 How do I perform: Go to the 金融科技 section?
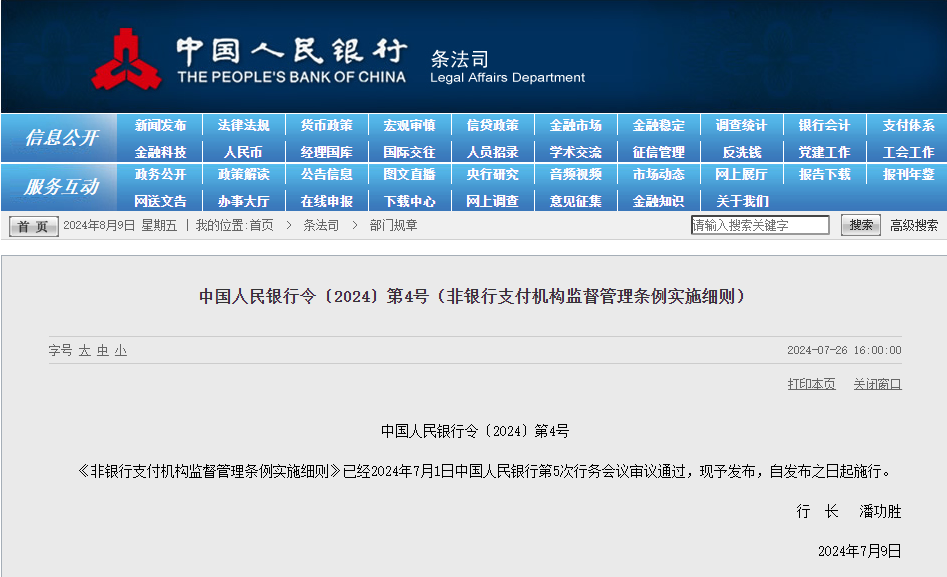point(160,152)
